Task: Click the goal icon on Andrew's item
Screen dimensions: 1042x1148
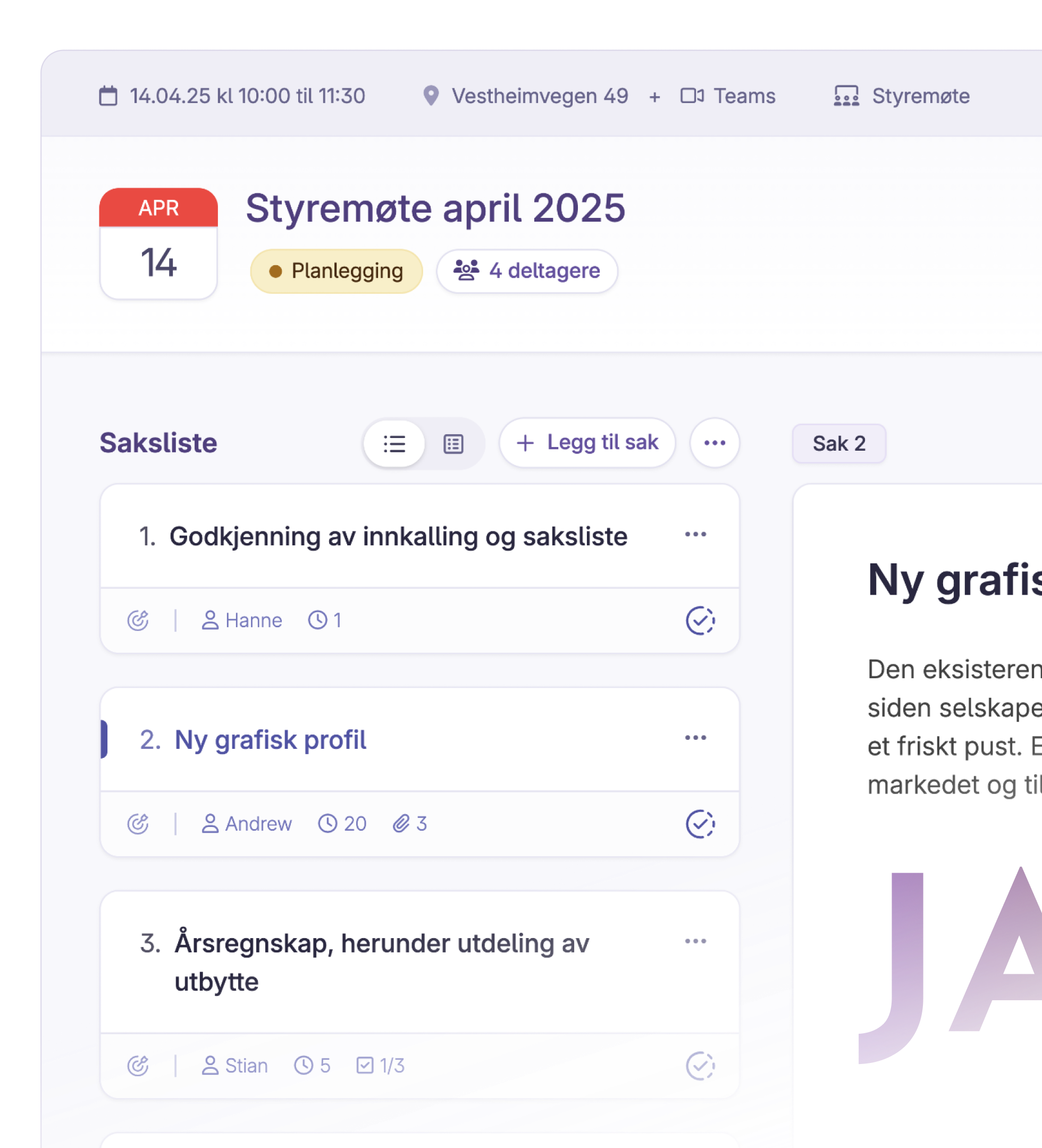Action: (x=138, y=823)
